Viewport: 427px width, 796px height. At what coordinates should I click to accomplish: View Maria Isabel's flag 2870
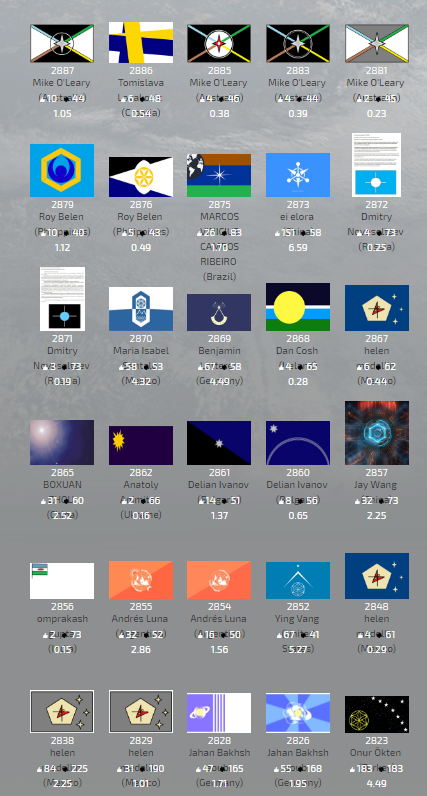coord(141,309)
